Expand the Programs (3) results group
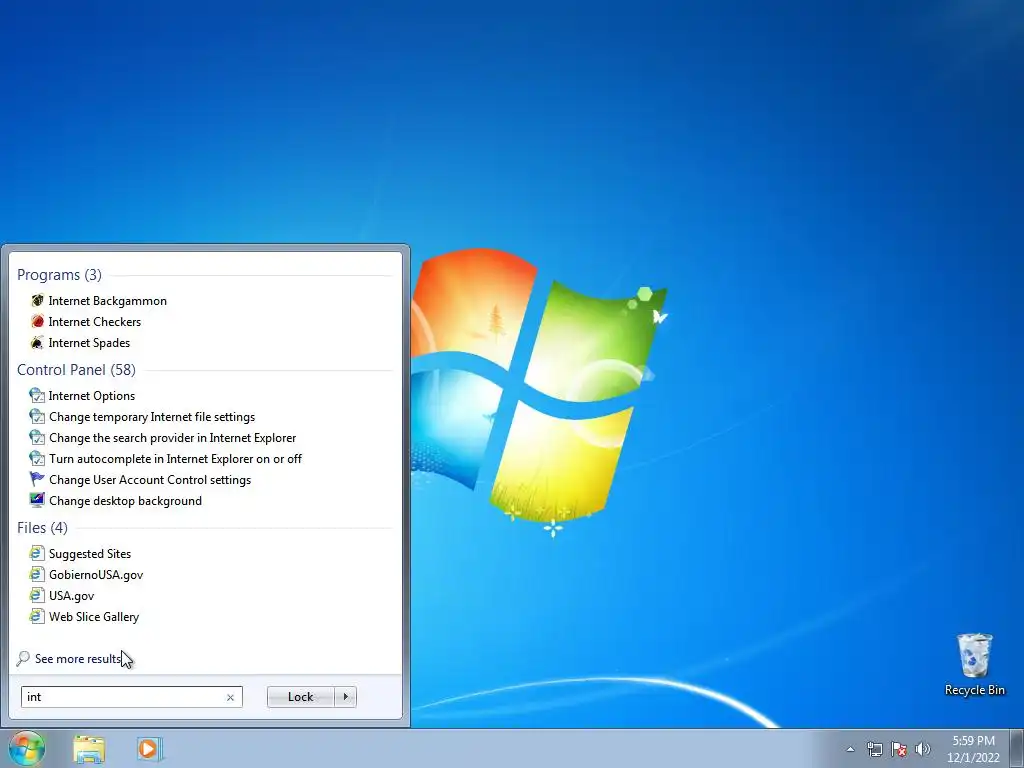 coord(59,275)
